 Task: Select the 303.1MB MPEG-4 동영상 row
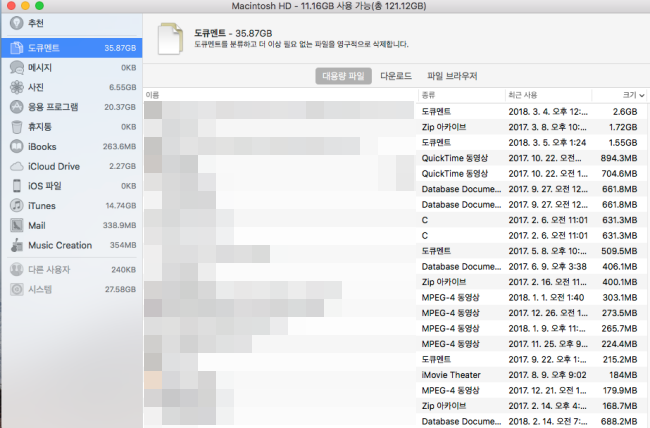coord(395,297)
